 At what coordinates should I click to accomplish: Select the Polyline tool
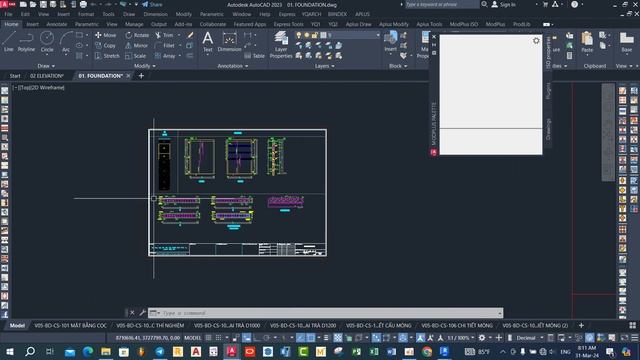tap(26, 43)
